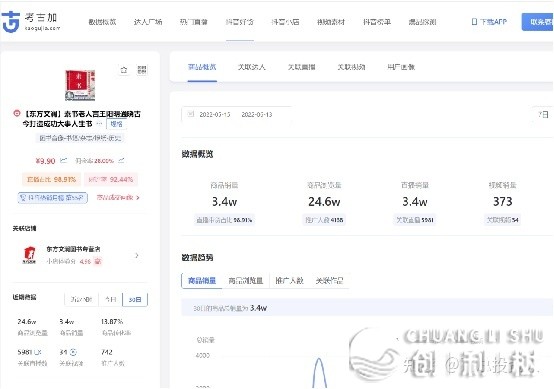Click the 东方文澜 store logo
This screenshot has width=554, height=389.
30,255
